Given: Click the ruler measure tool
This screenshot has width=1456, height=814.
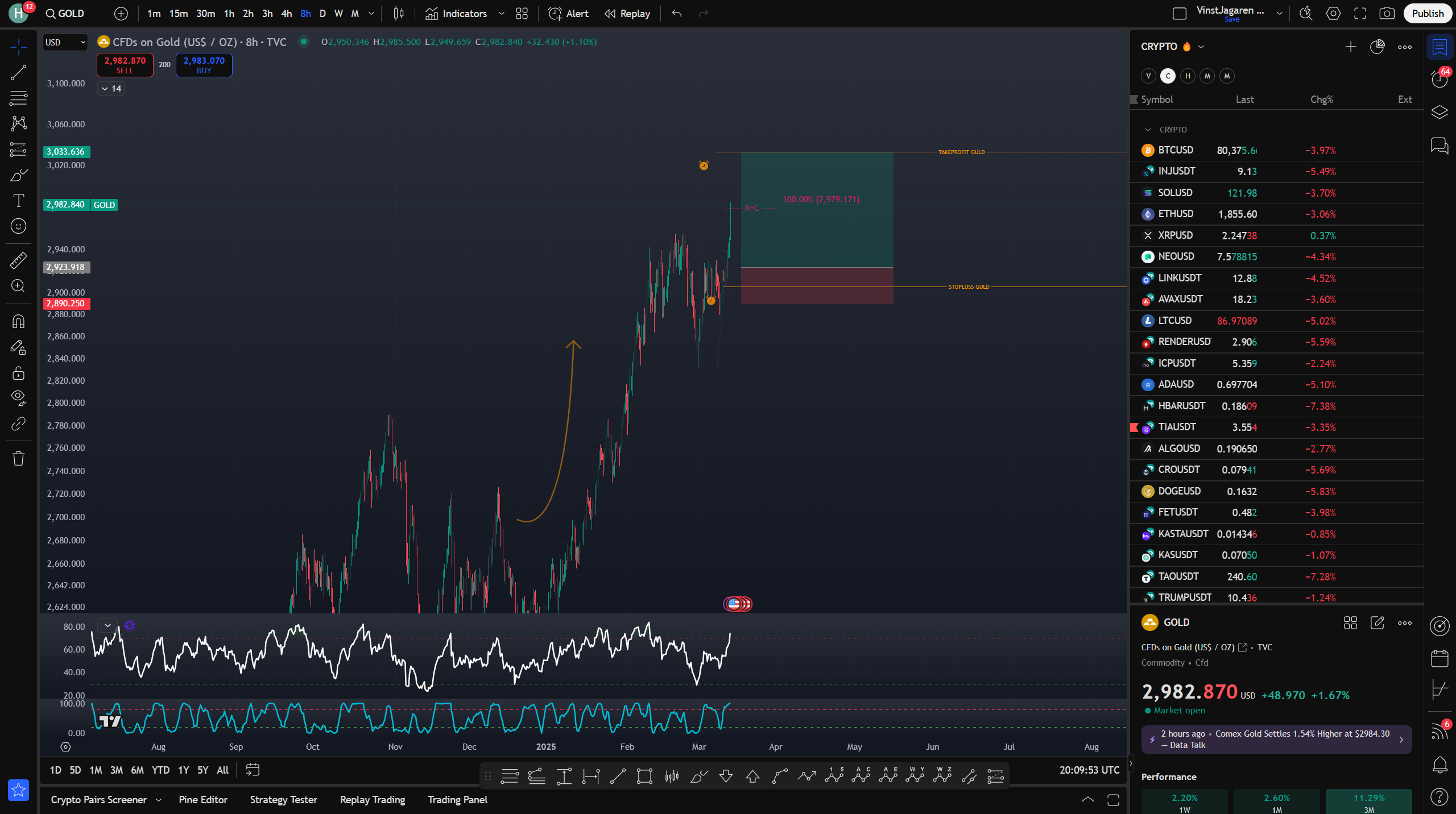Looking at the screenshot, I should (18, 260).
